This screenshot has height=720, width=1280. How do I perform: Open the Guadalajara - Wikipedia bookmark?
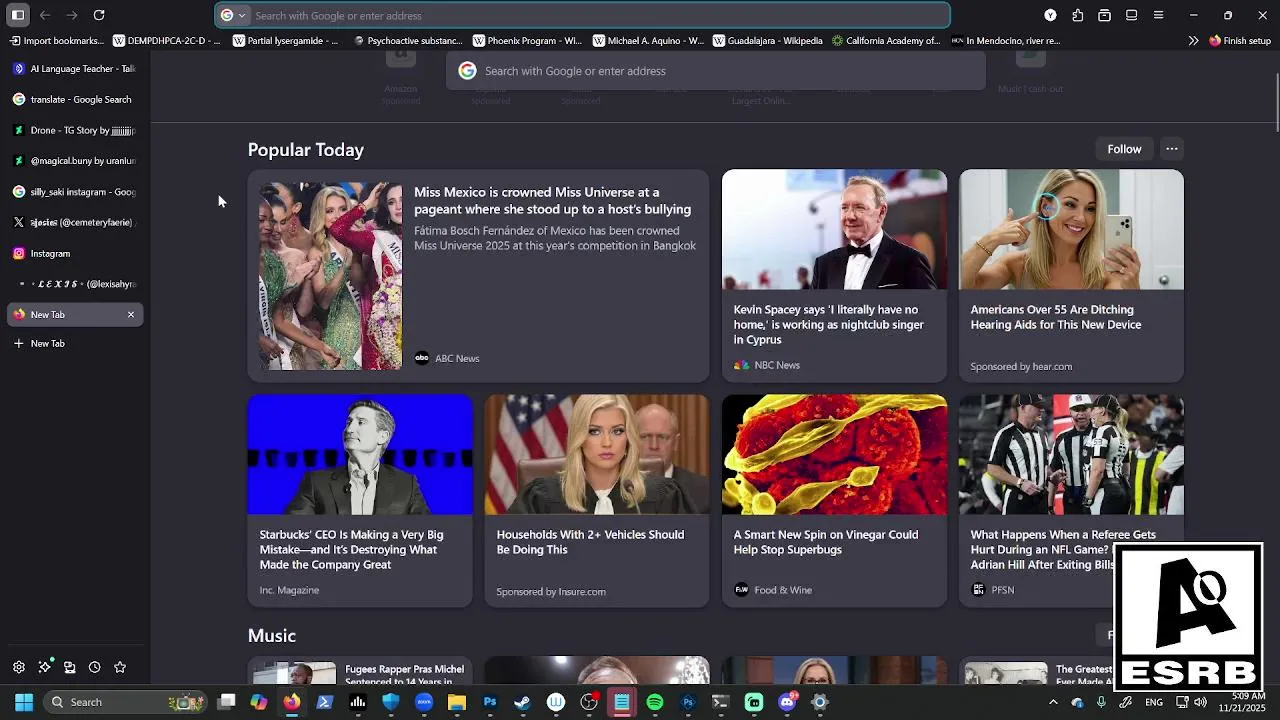click(768, 41)
